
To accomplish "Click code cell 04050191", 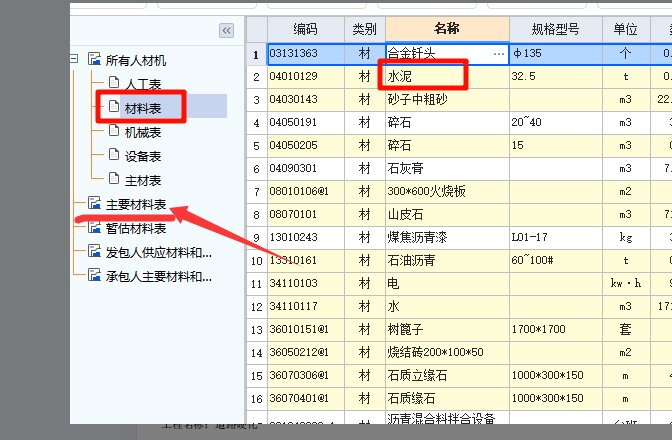I will 306,123.
